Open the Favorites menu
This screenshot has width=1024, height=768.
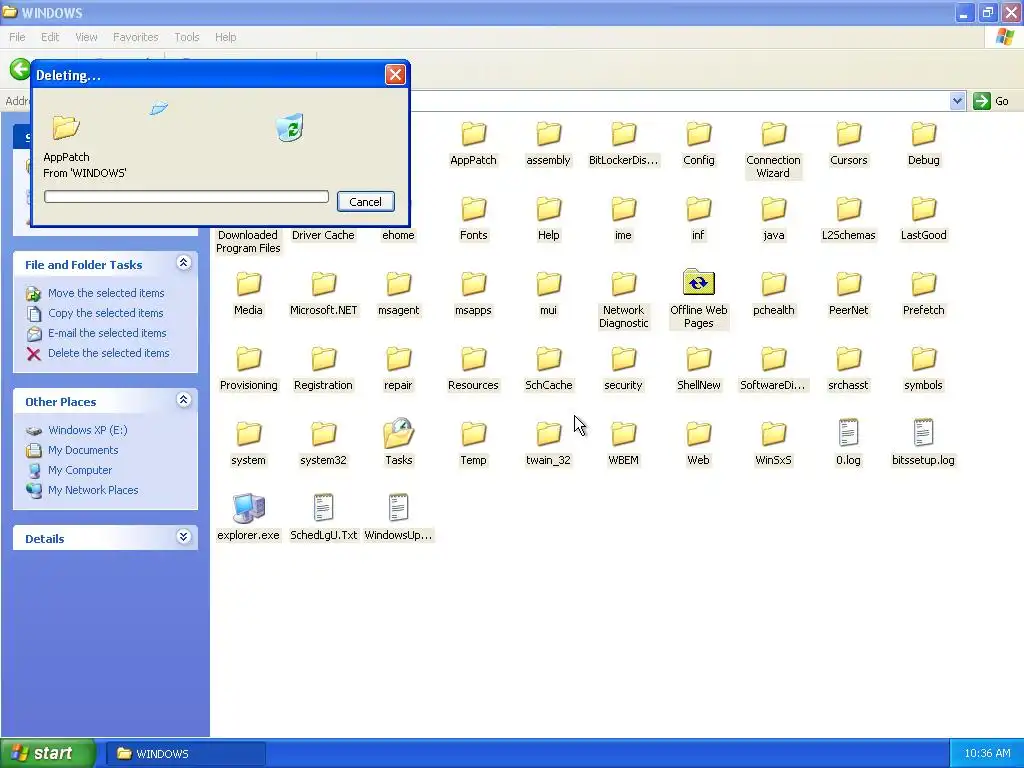coord(136,37)
